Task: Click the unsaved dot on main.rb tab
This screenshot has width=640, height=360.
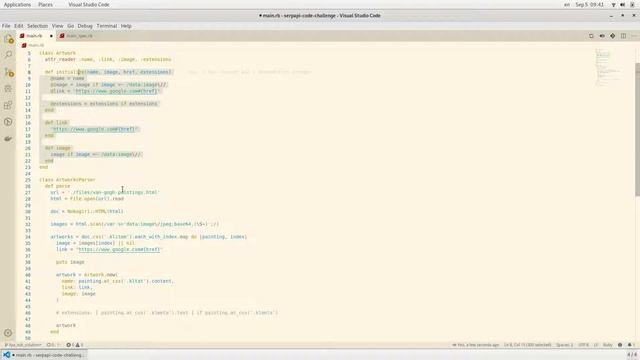Action: [51, 36]
